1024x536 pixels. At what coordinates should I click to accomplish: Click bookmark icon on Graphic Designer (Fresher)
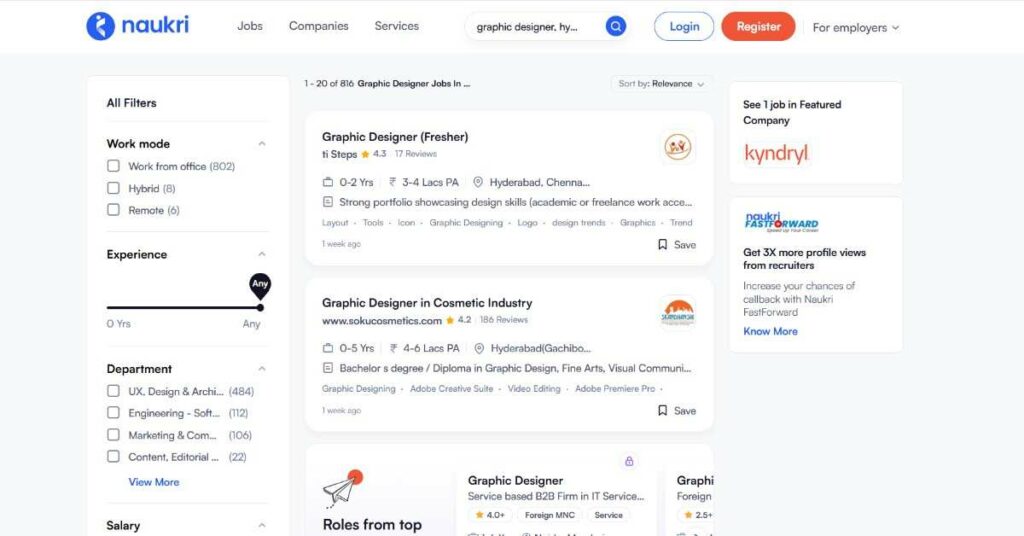pos(662,244)
